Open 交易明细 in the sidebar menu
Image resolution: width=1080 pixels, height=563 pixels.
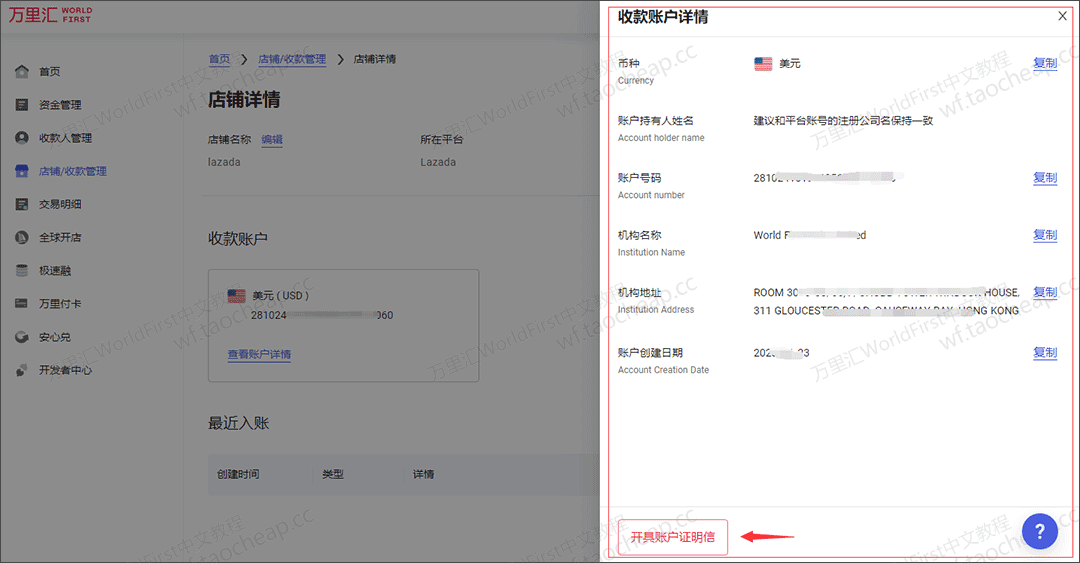[60, 204]
